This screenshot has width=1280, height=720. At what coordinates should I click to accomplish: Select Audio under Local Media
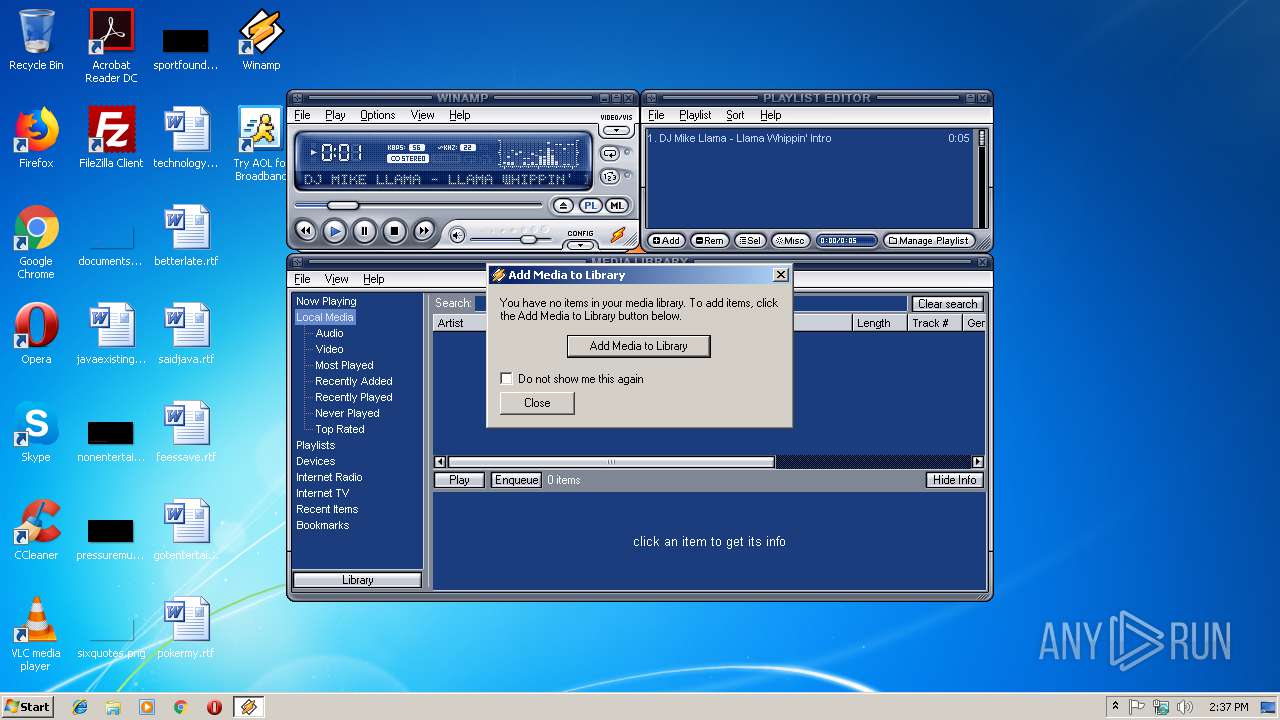[x=329, y=333]
